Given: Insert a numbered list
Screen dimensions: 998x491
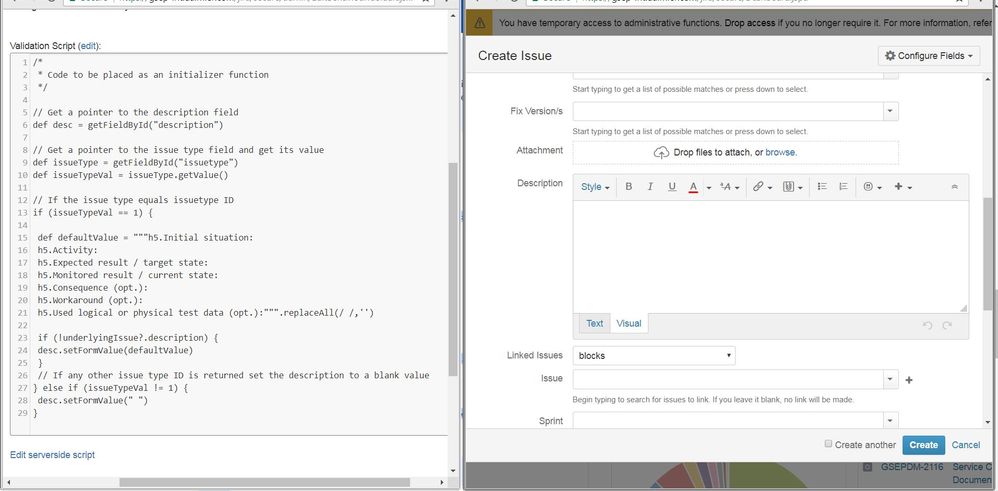Looking at the screenshot, I should pos(843,187).
